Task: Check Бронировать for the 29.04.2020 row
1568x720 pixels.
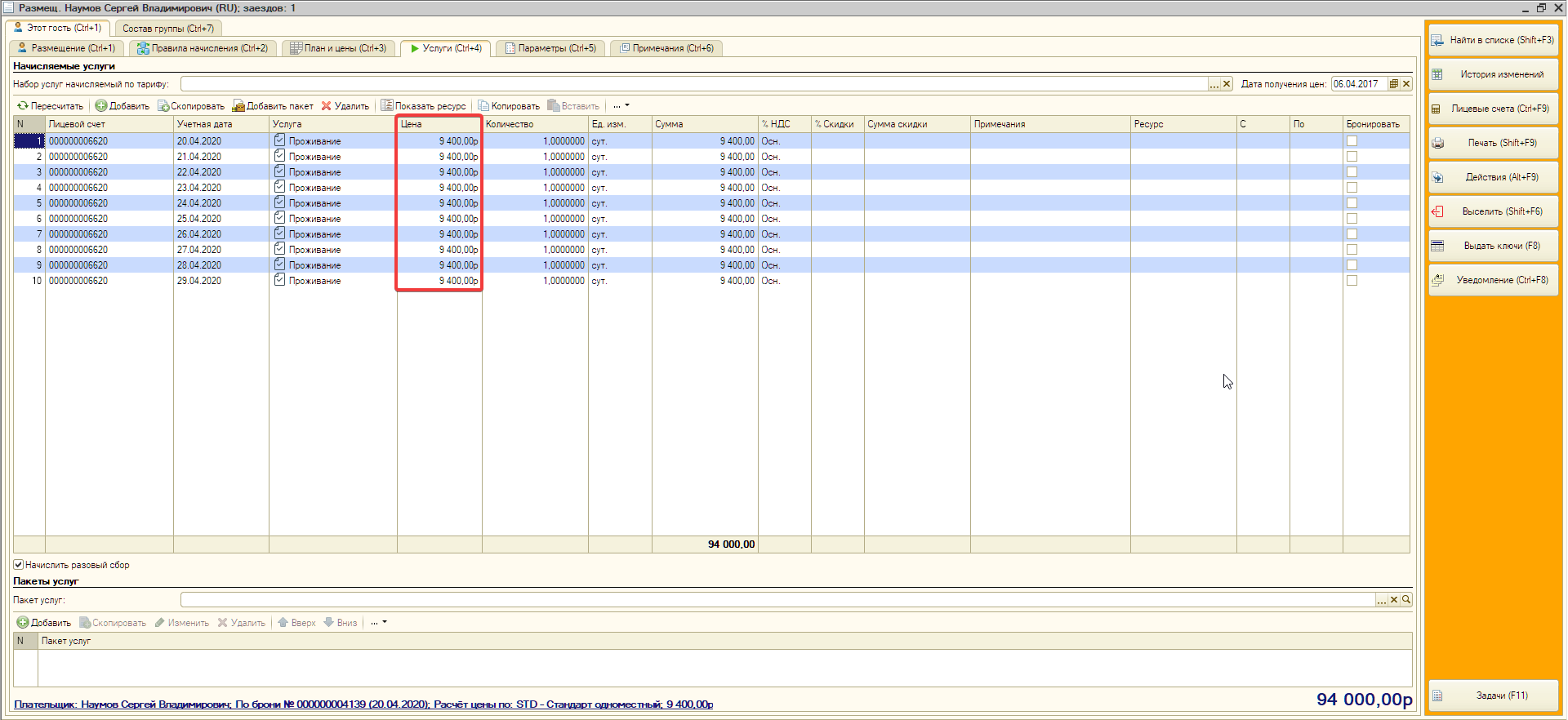Action: click(x=1352, y=281)
